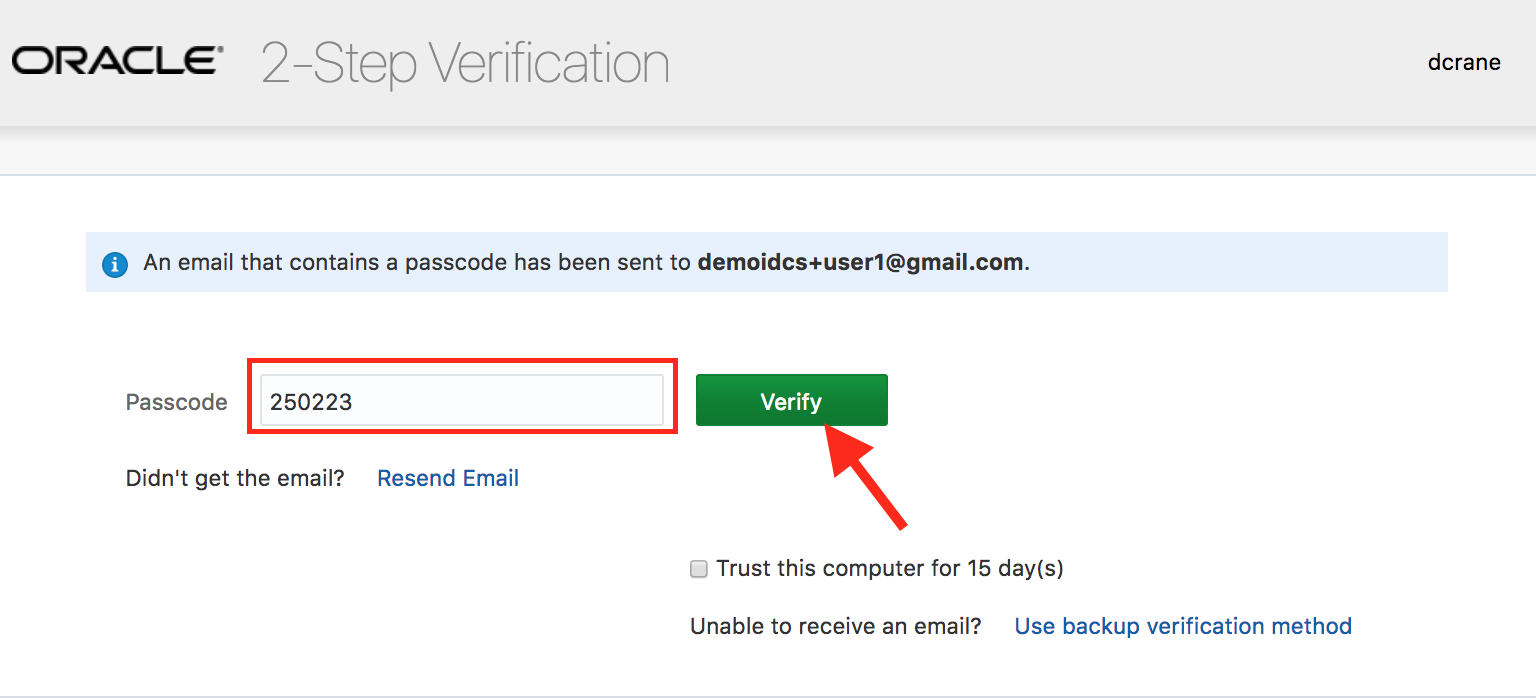Click the Oracle logo in the header
The height and width of the screenshot is (698, 1536).
(118, 61)
